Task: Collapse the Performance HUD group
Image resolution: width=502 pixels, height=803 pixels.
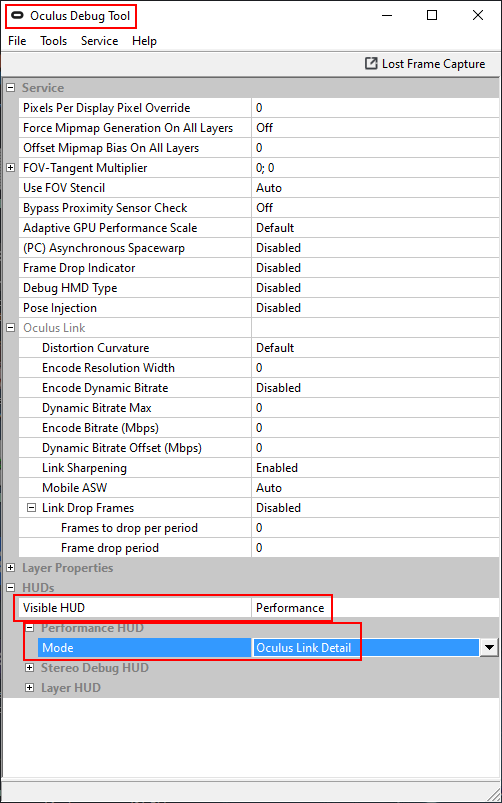Action: [30, 627]
